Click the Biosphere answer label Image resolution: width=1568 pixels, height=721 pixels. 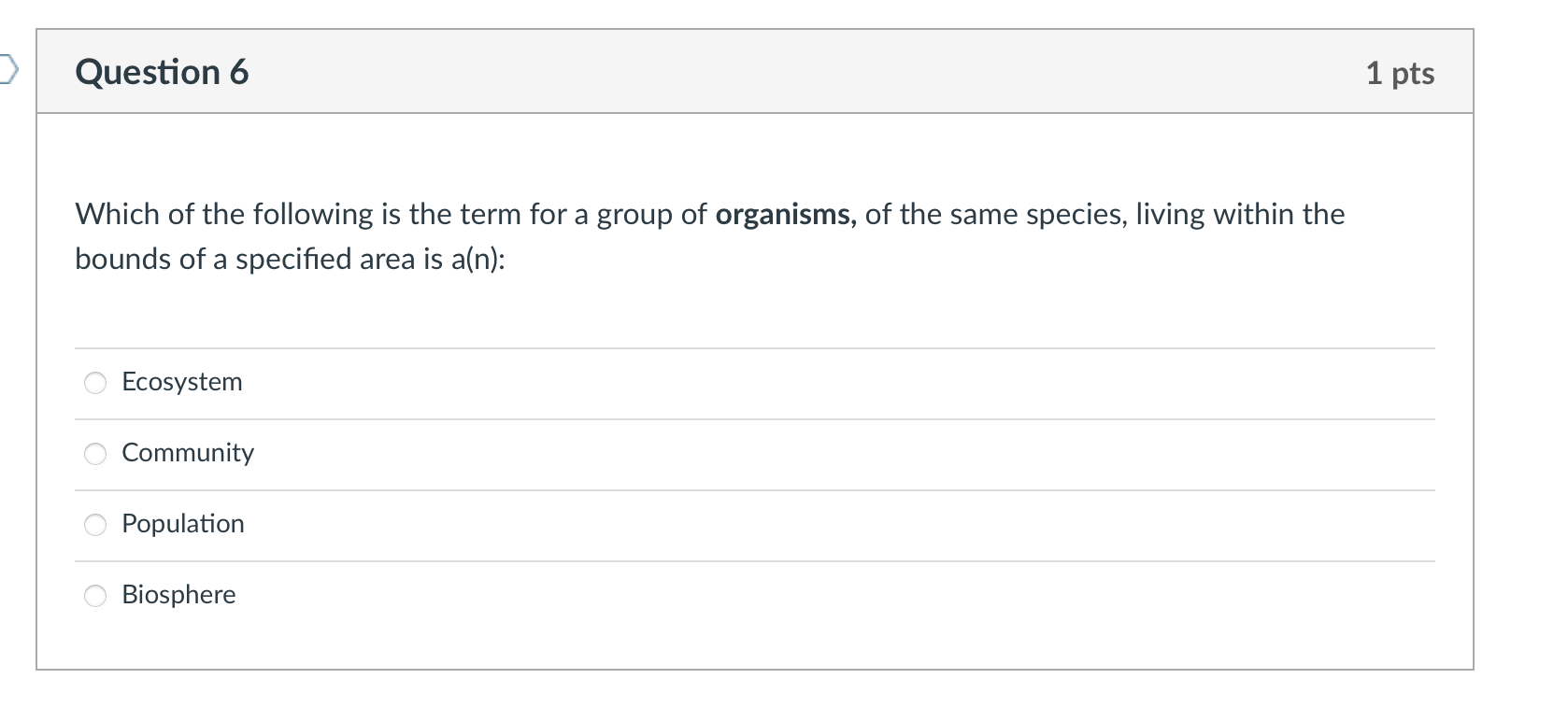tap(178, 595)
